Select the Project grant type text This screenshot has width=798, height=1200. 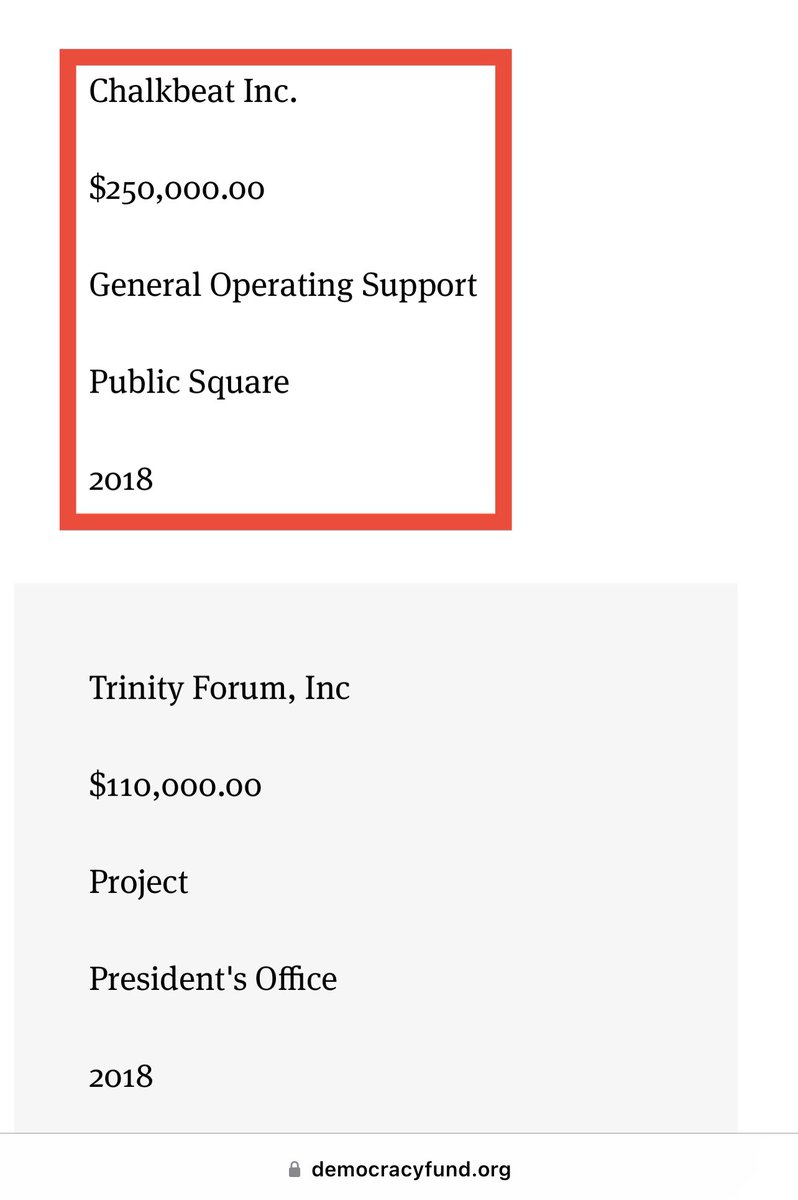pyautogui.click(x=138, y=882)
